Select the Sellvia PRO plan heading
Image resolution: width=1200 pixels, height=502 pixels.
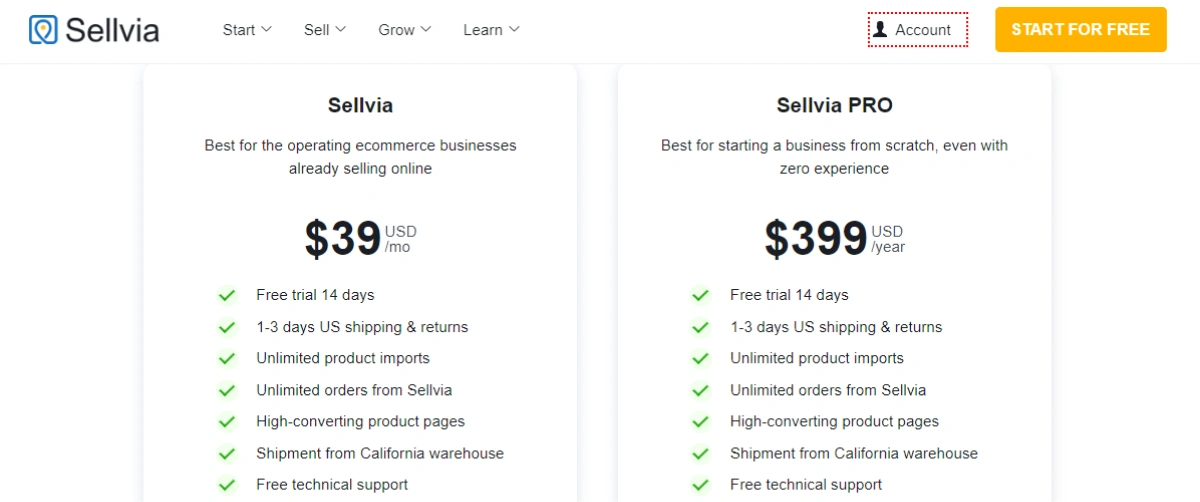click(x=835, y=105)
